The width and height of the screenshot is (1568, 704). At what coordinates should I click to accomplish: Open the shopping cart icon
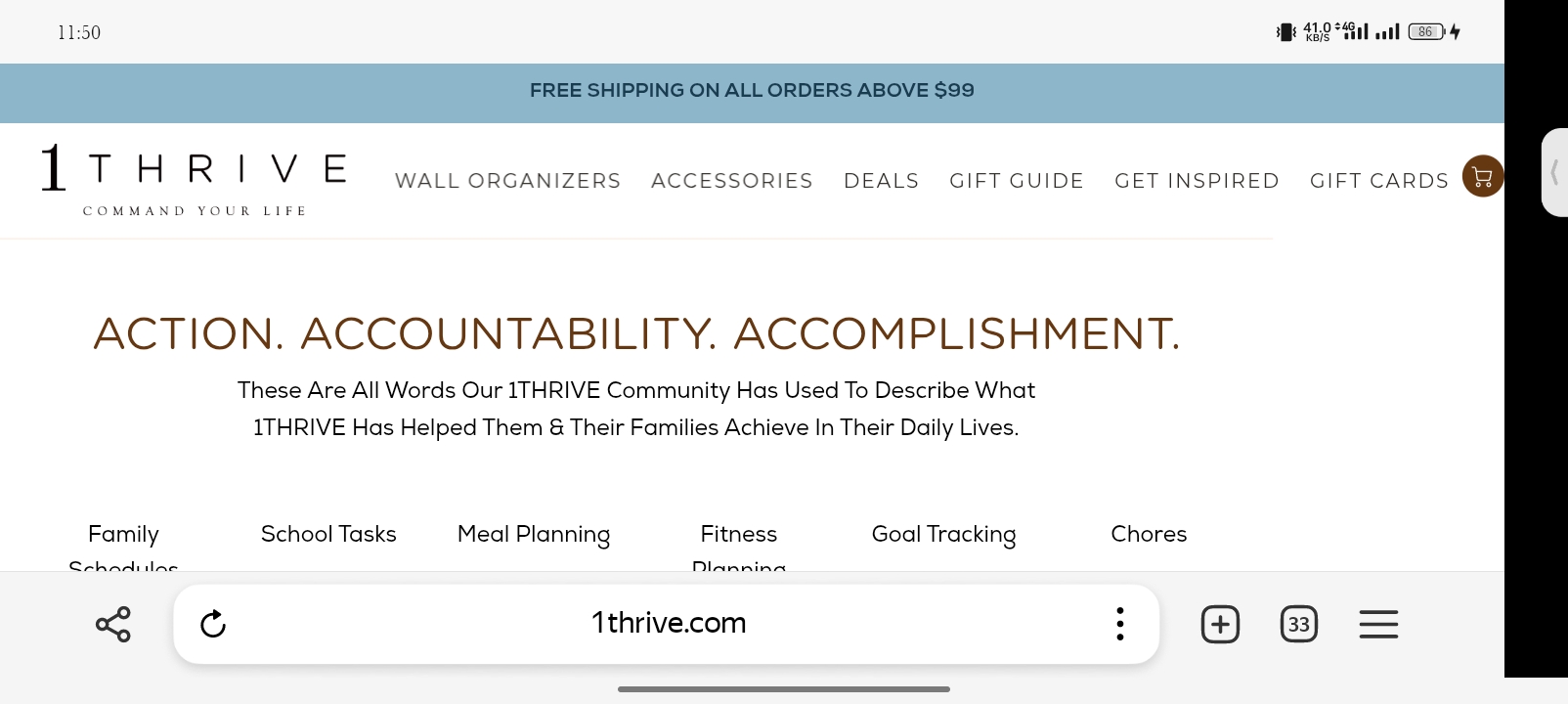(1482, 176)
